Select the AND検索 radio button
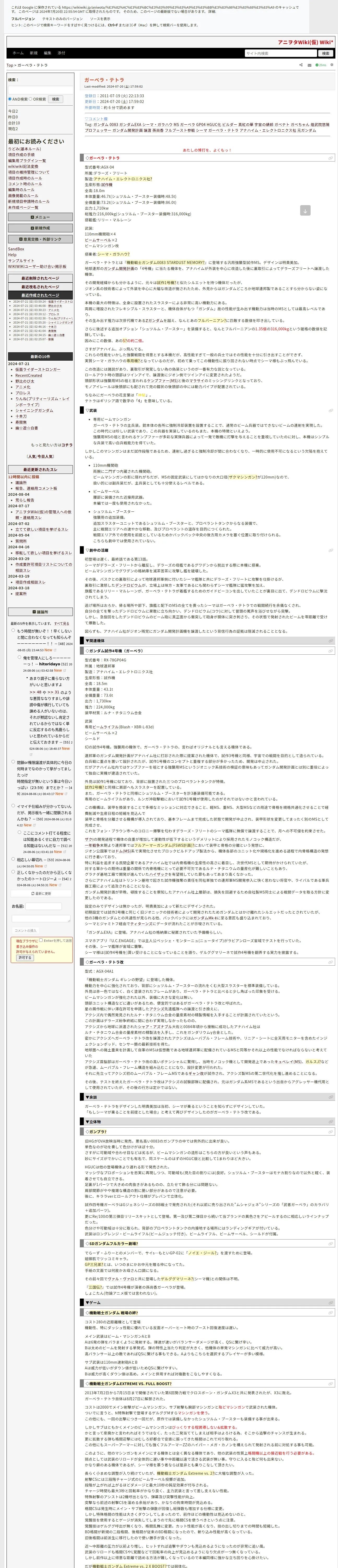 point(10,99)
